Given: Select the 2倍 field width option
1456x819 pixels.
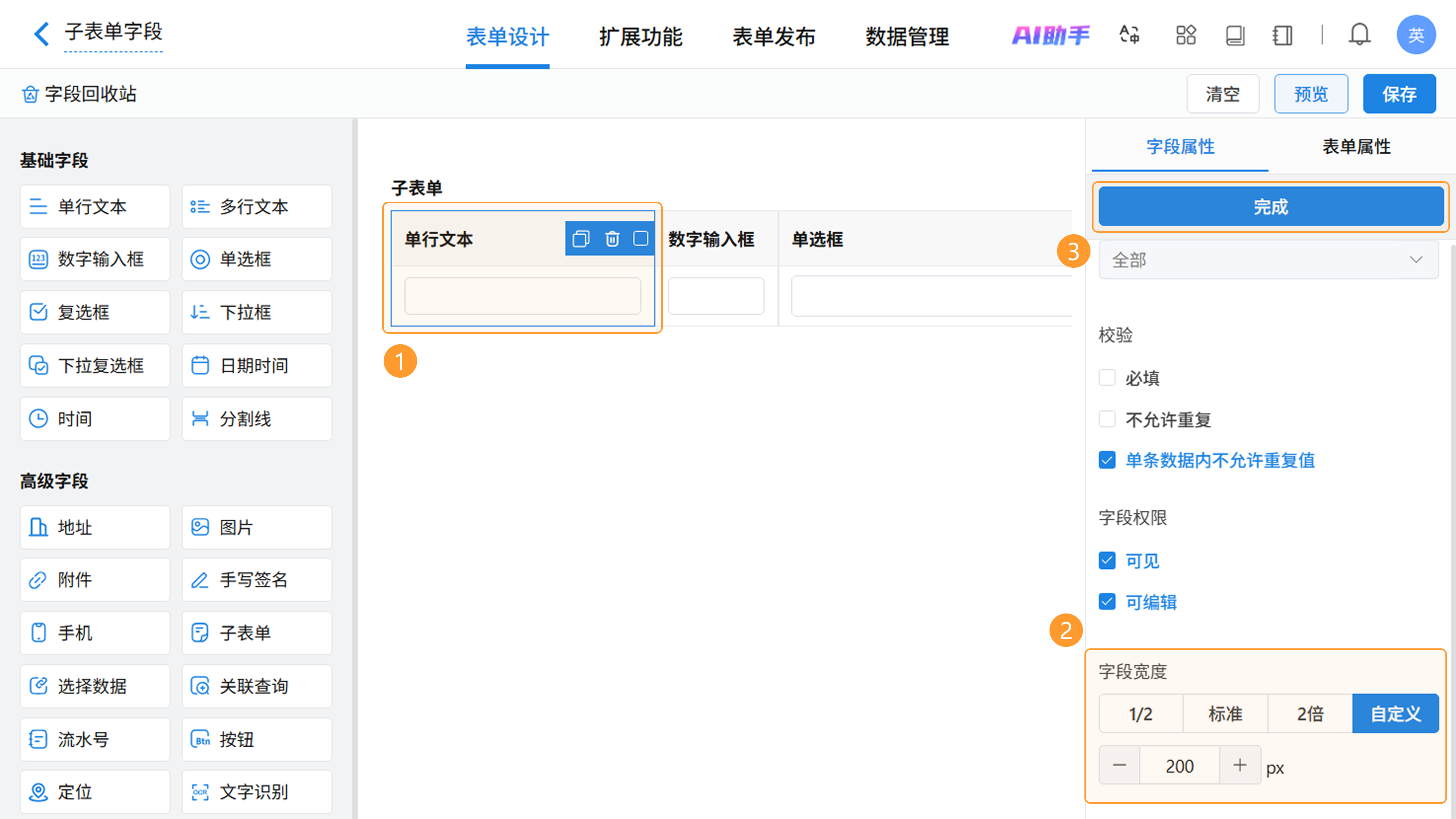Looking at the screenshot, I should (x=1310, y=714).
